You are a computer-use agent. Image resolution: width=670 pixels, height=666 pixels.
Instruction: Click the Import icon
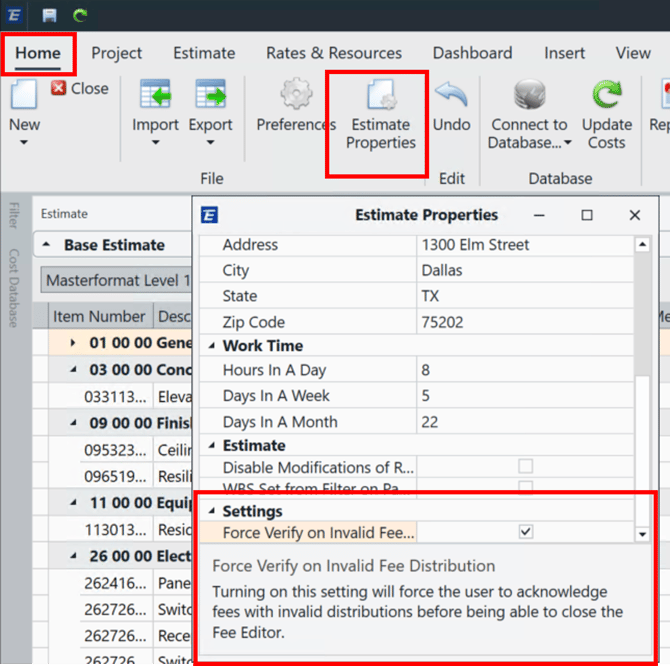pos(155,96)
